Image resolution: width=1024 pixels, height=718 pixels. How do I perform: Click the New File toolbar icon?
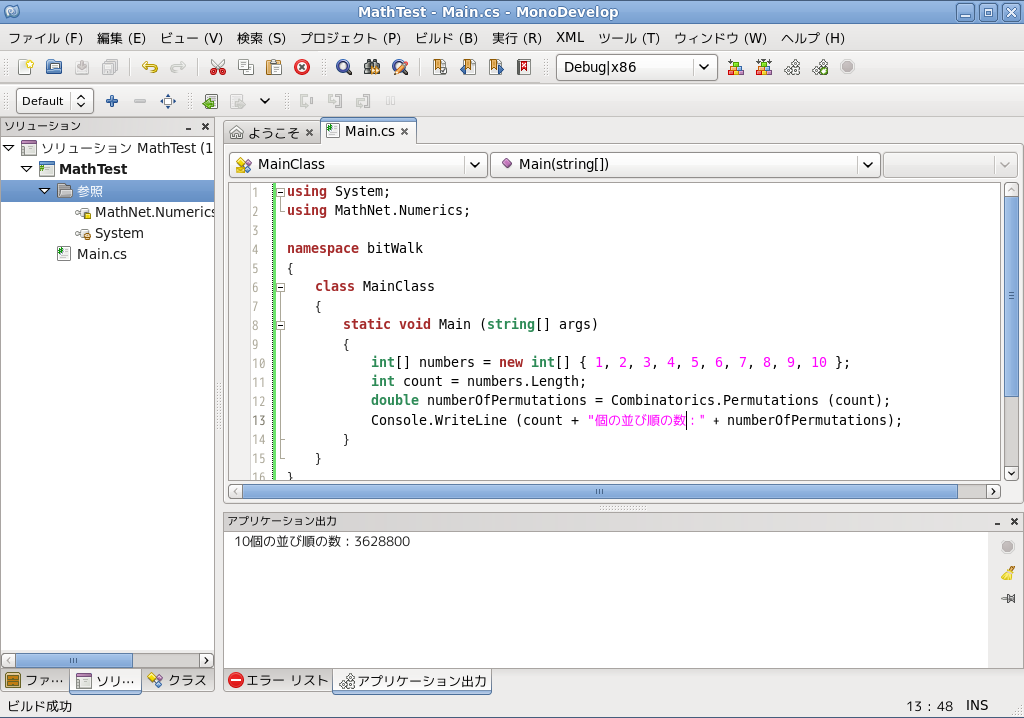point(26,67)
